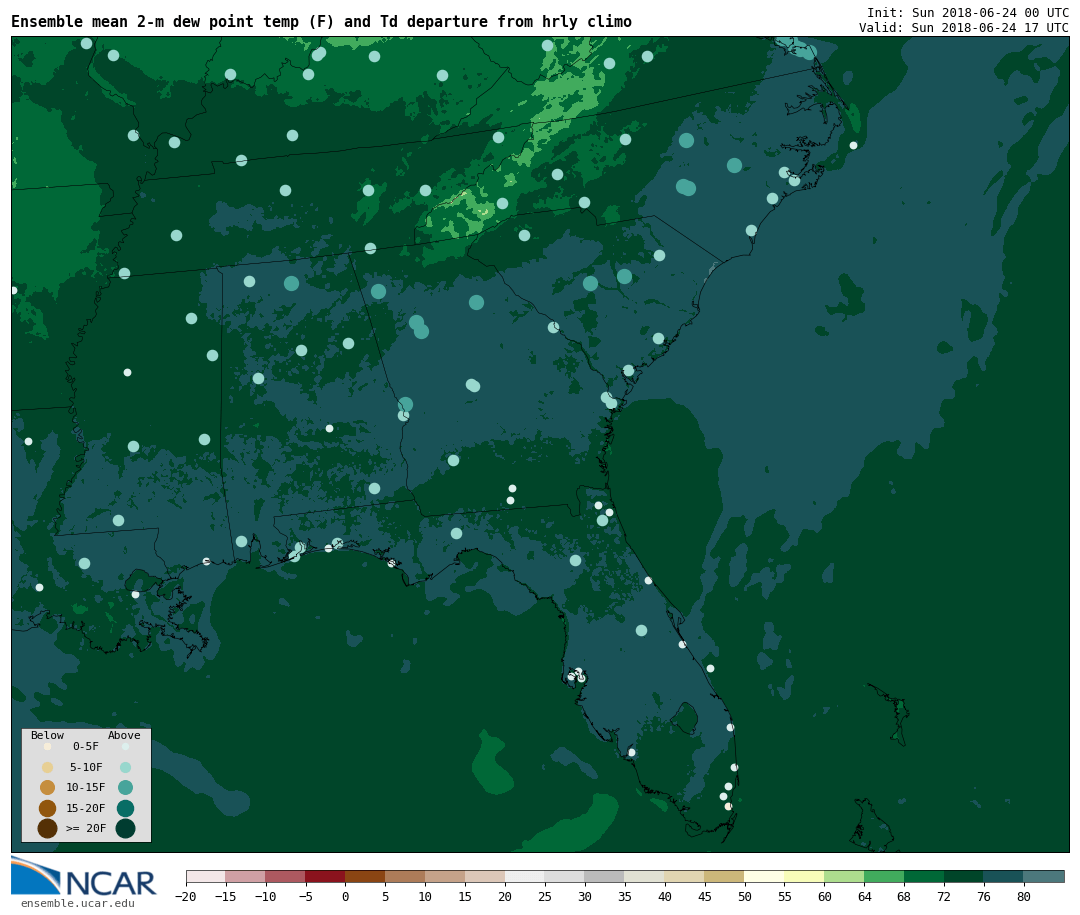Image resolution: width=1080 pixels, height=915 pixels.
Task: Click the '10-15F' legend label
Action: (86, 788)
